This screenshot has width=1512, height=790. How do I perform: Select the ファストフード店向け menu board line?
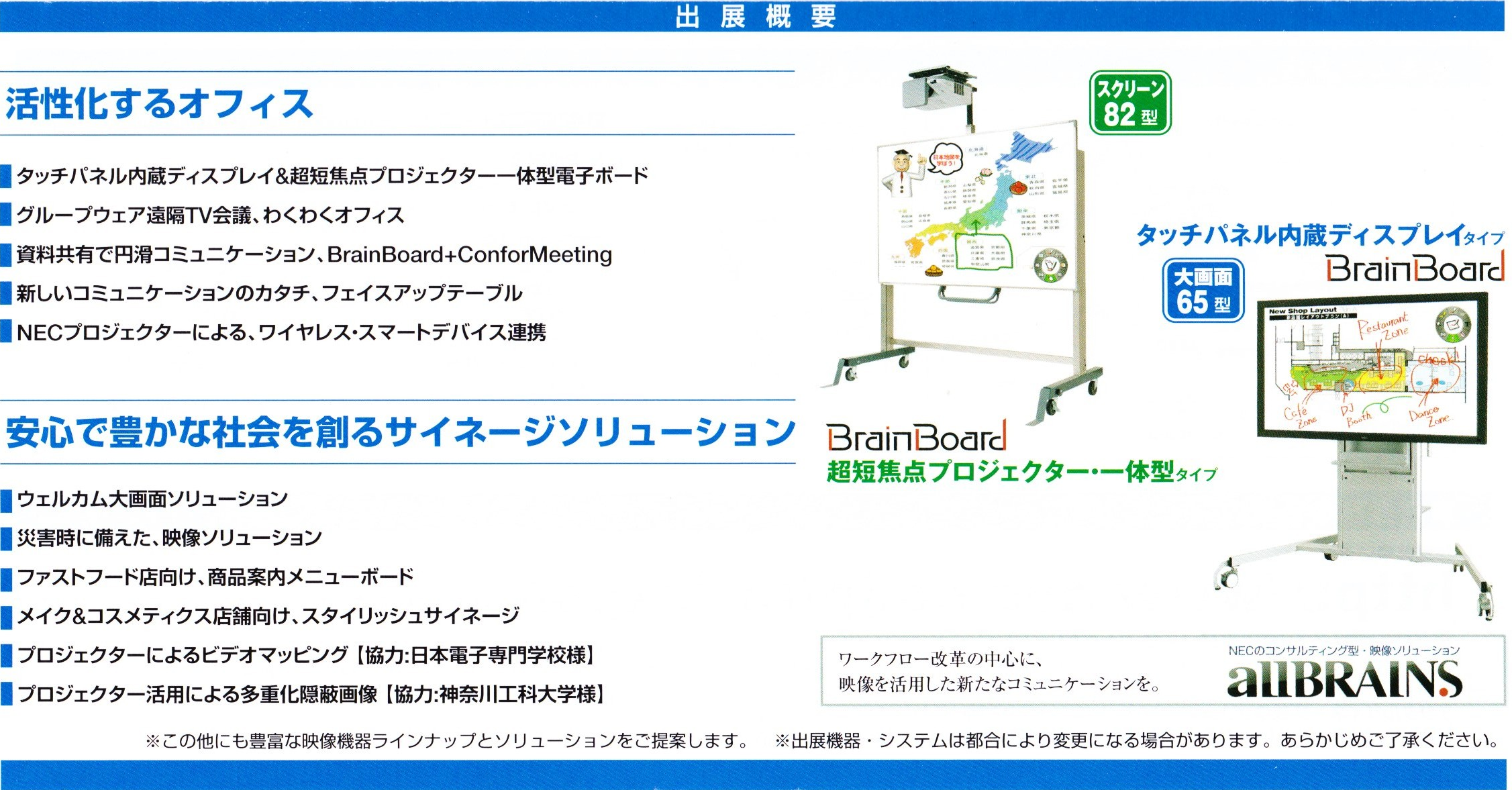coord(215,577)
